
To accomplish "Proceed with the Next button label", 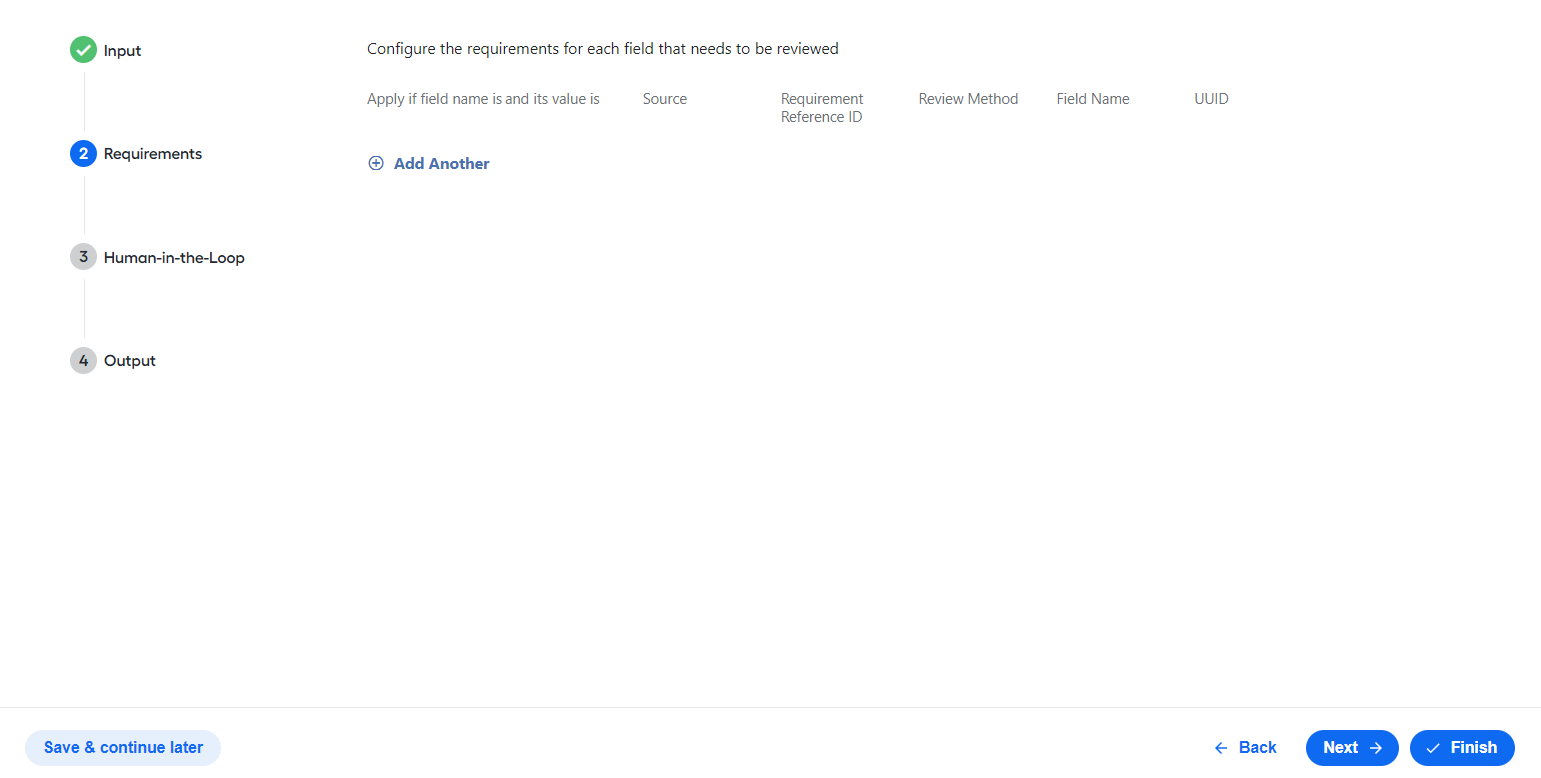I will [x=1340, y=748].
